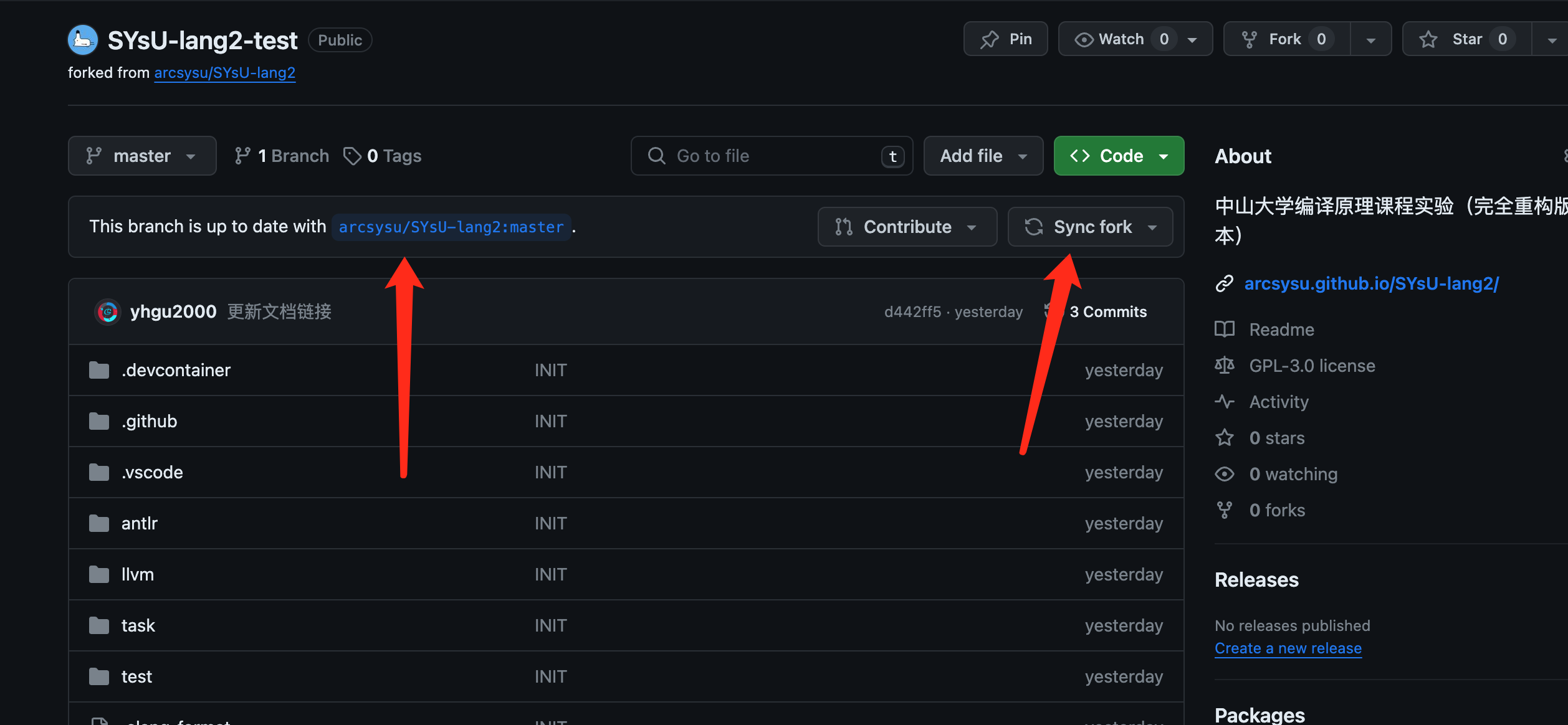Open the Activity pulse link
Viewport: 1568px width, 725px height.
tap(1278, 402)
